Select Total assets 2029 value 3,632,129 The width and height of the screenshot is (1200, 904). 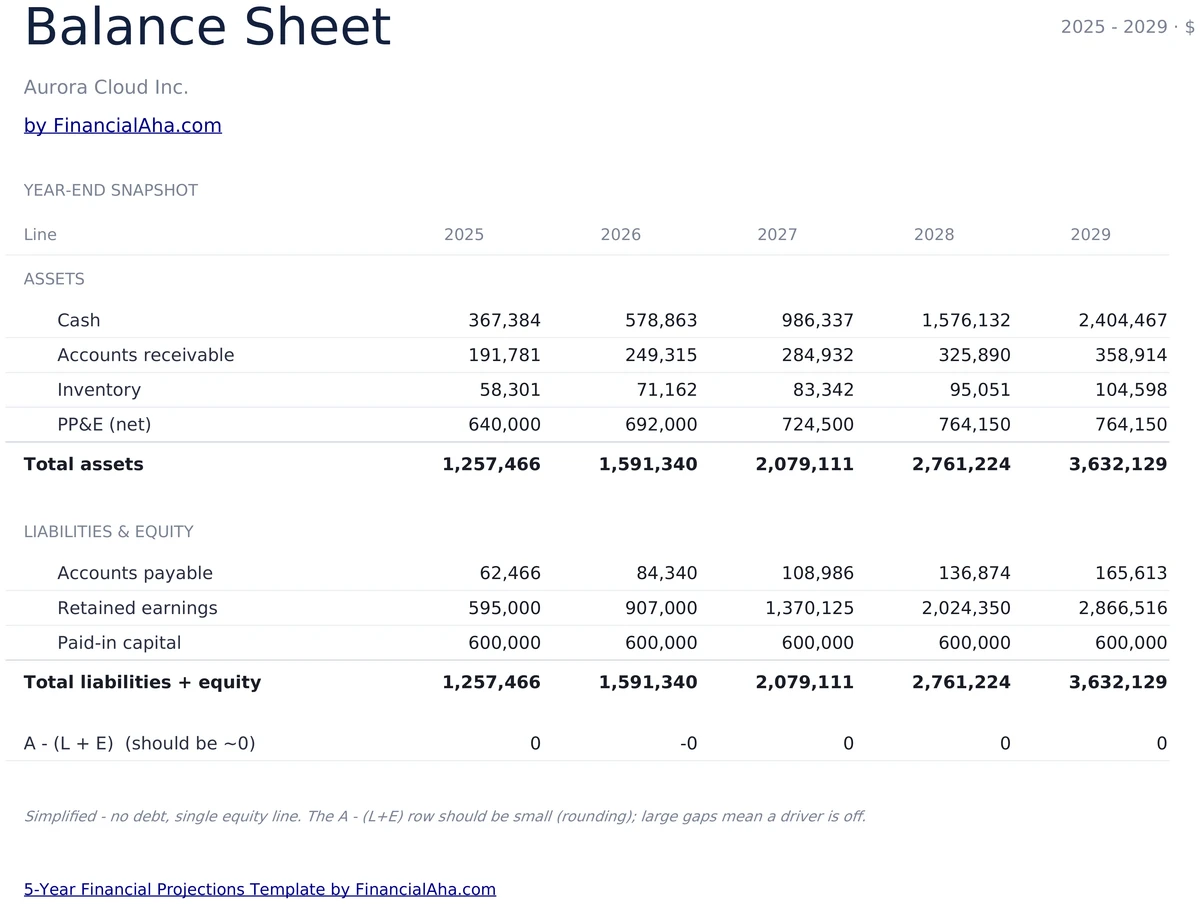point(1118,464)
